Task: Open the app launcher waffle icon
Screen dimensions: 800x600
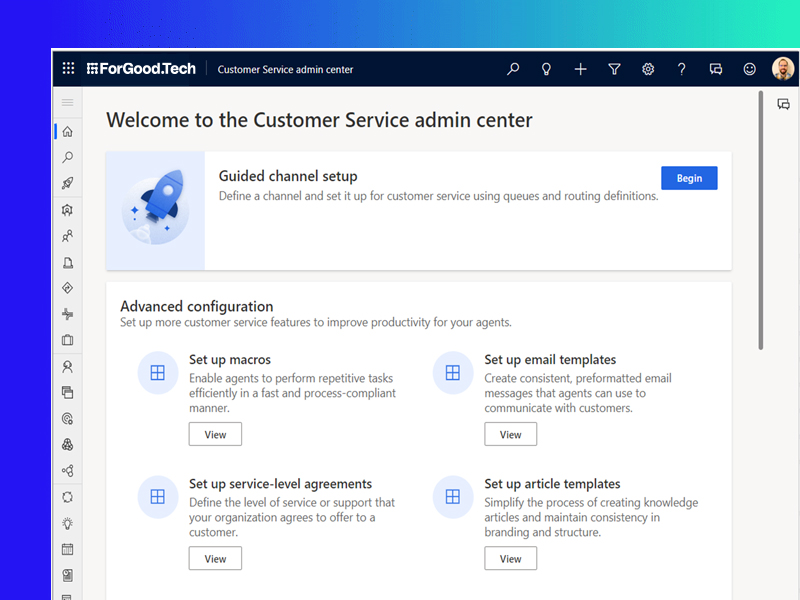Action: click(68, 69)
